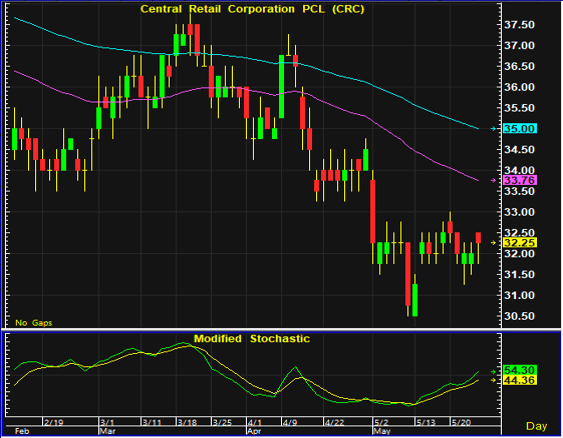Click the magenta arrow beside 33.76
This screenshot has height=438, width=563.
494,180
